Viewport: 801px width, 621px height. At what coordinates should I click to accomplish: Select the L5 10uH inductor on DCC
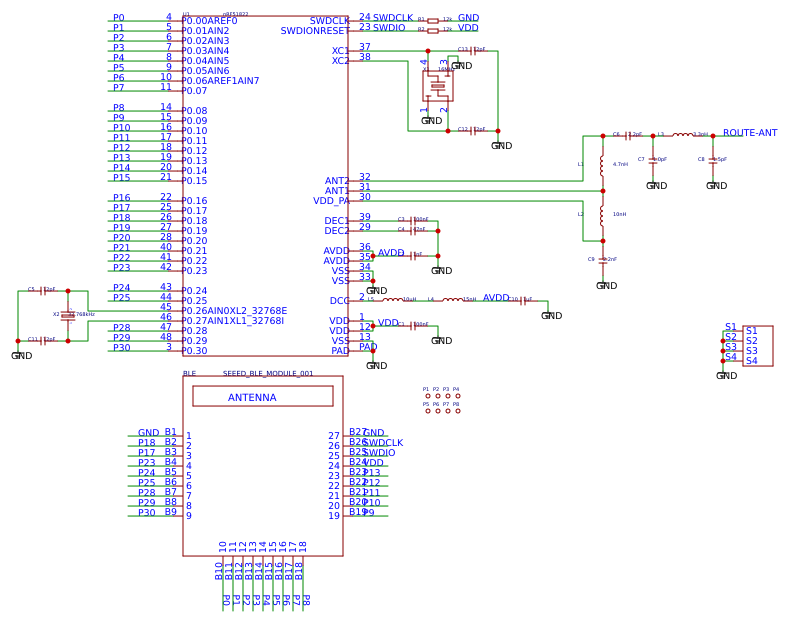point(393,299)
